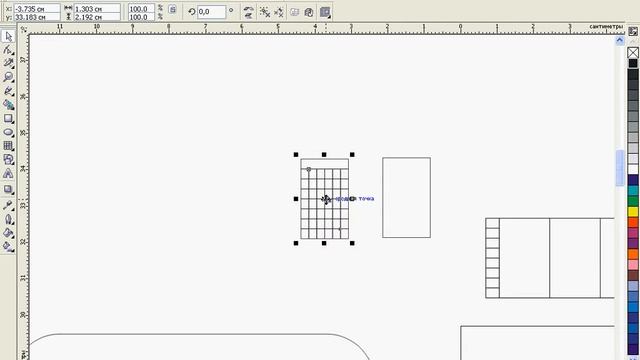Pick the purple color swatch
The height and width of the screenshot is (360, 640).
click(633, 244)
